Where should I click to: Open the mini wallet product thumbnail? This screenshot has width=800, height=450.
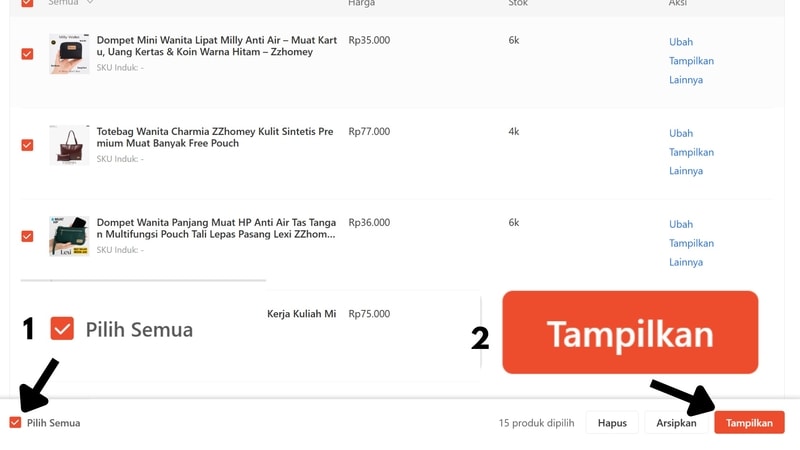[x=69, y=54]
